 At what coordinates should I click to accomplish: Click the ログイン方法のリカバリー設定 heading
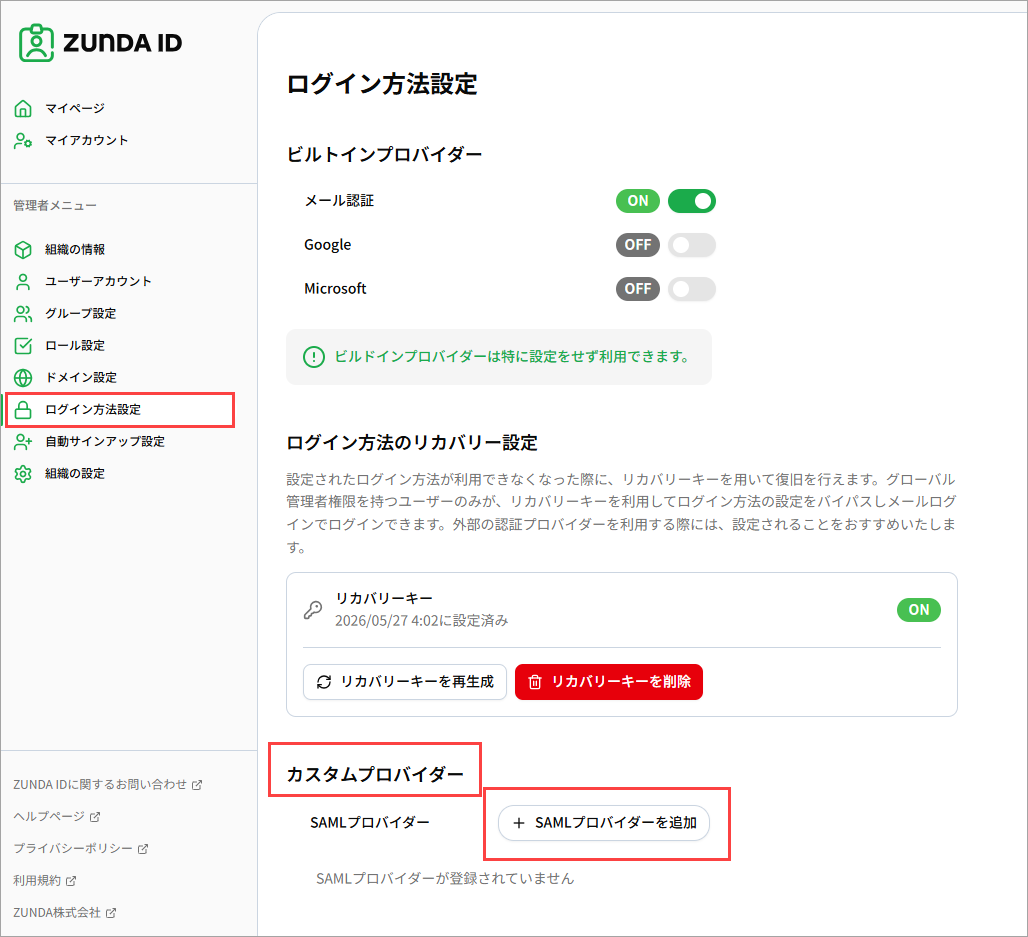click(412, 443)
